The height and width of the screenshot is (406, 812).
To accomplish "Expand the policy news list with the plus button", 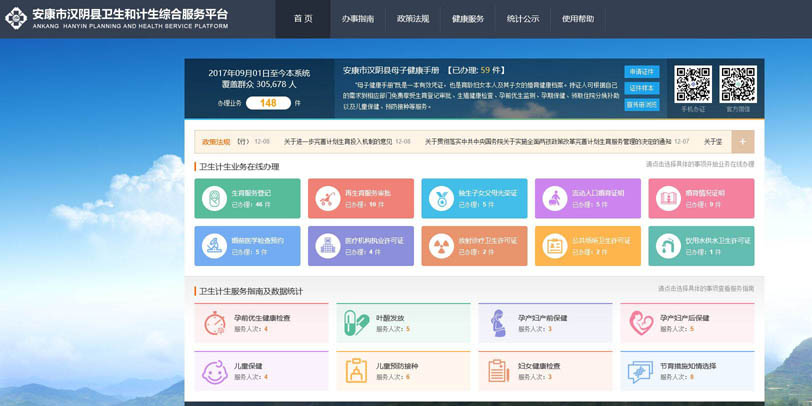I will (x=743, y=142).
